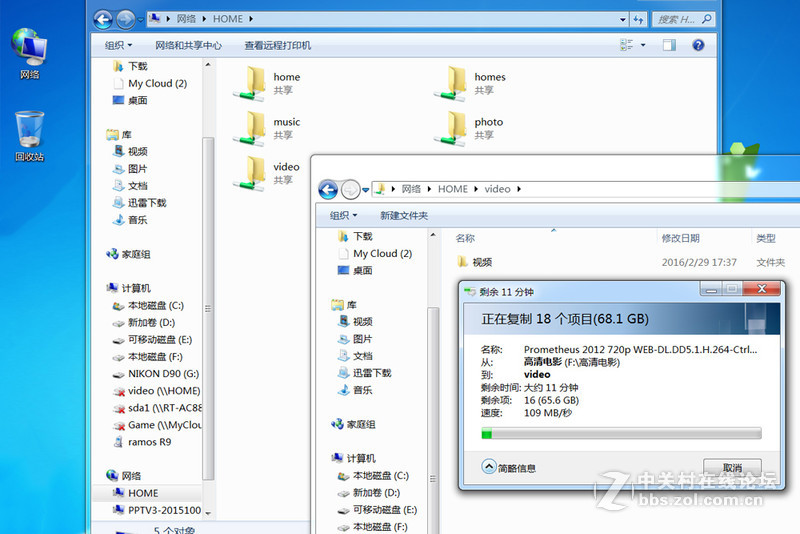
Task: Select 家庭组 in HOME window sidebar
Action: (128, 254)
